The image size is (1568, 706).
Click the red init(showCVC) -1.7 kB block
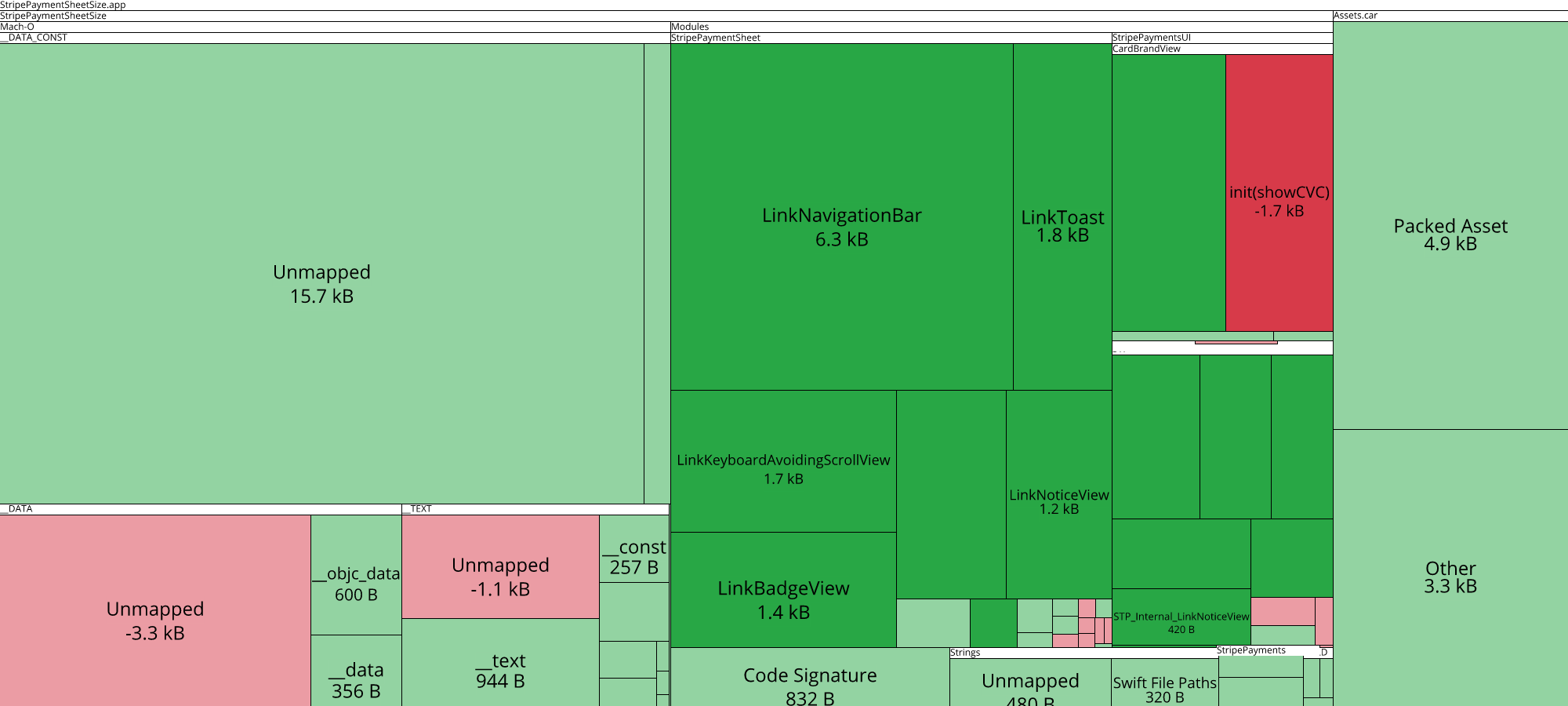click(x=1279, y=193)
